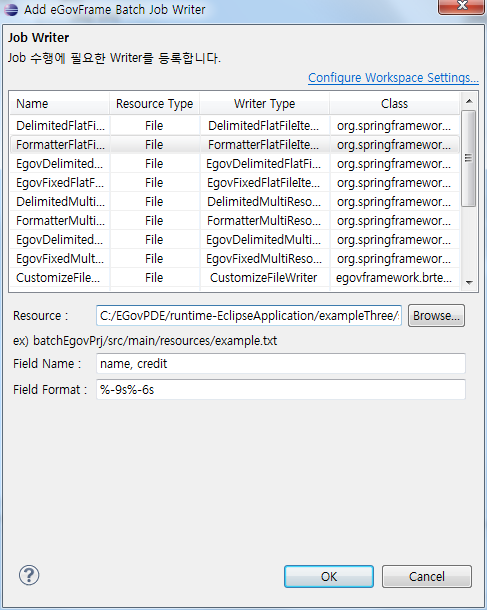Click the Cancel button
The image size is (487, 610).
coord(427,576)
